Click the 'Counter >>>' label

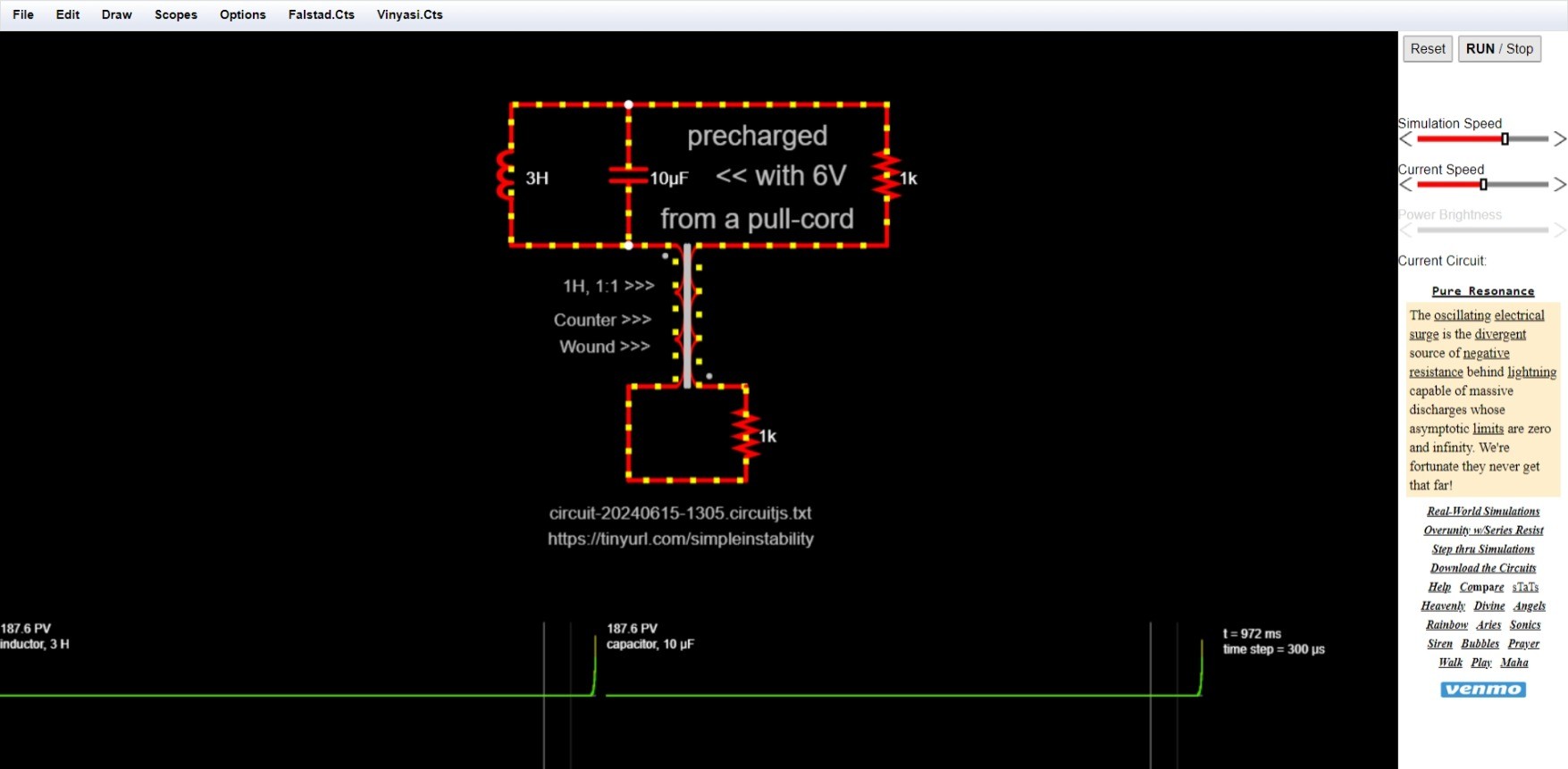602,320
